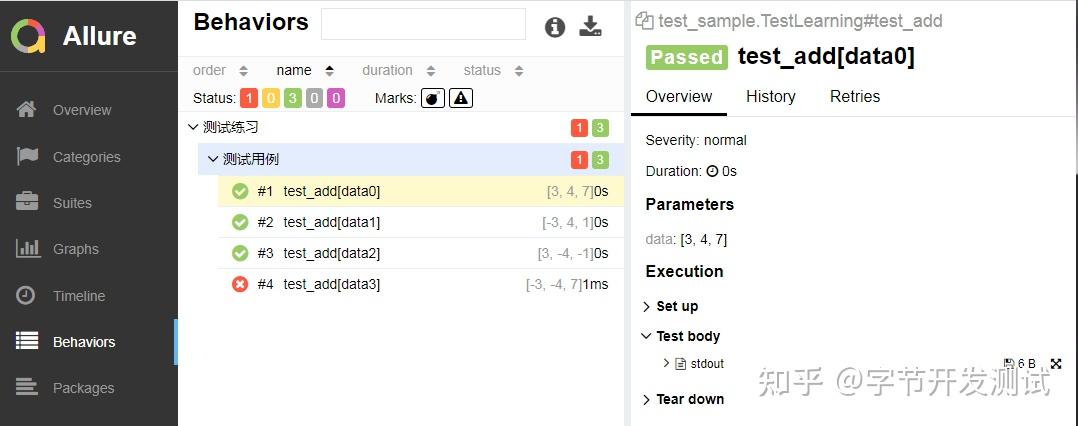Viewport: 1078px width, 426px height.
Task: Open Graphs via its bar chart icon
Action: point(27,248)
